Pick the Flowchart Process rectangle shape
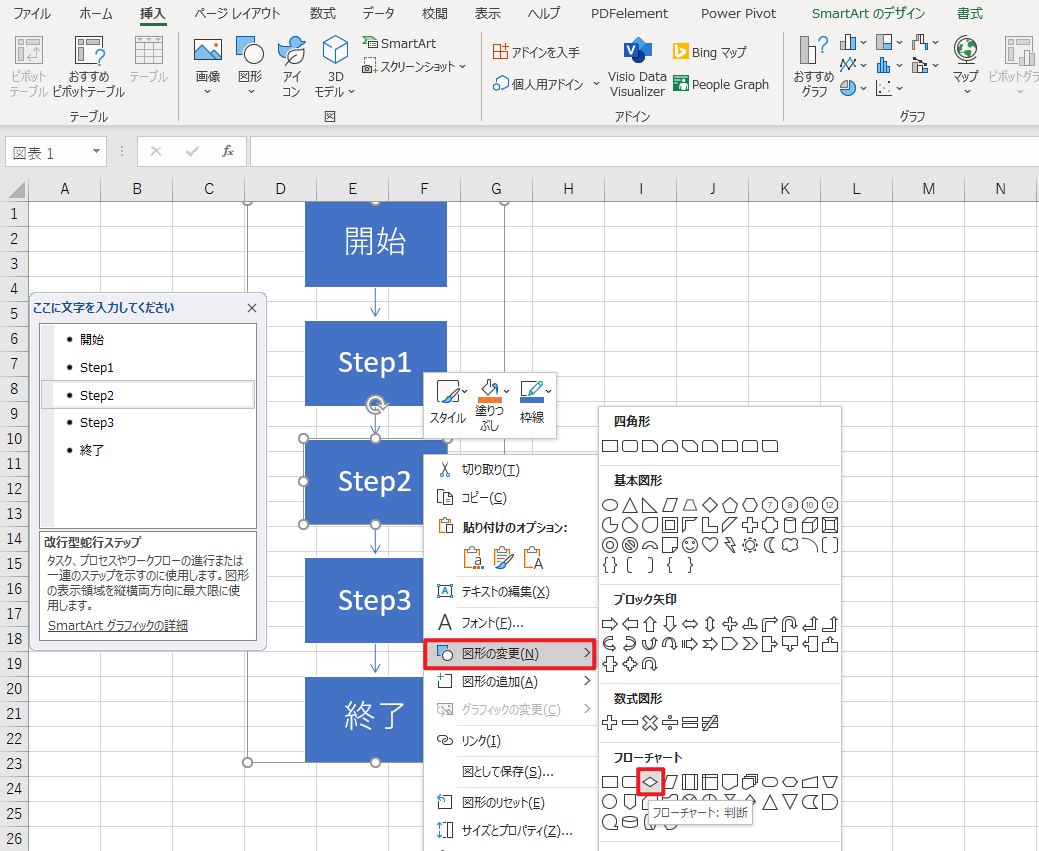1039x851 pixels. (610, 782)
